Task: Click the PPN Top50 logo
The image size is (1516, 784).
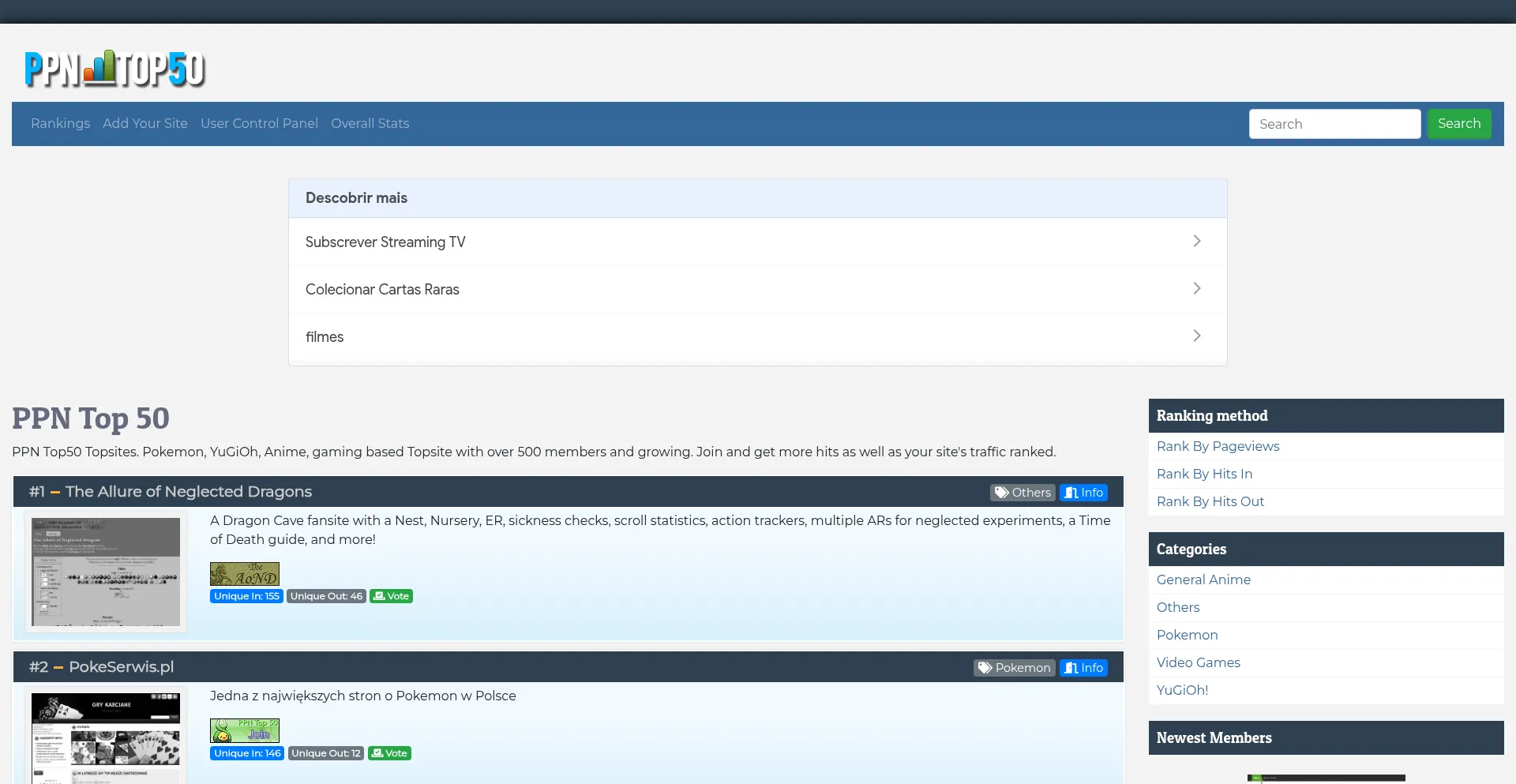Action: click(115, 69)
